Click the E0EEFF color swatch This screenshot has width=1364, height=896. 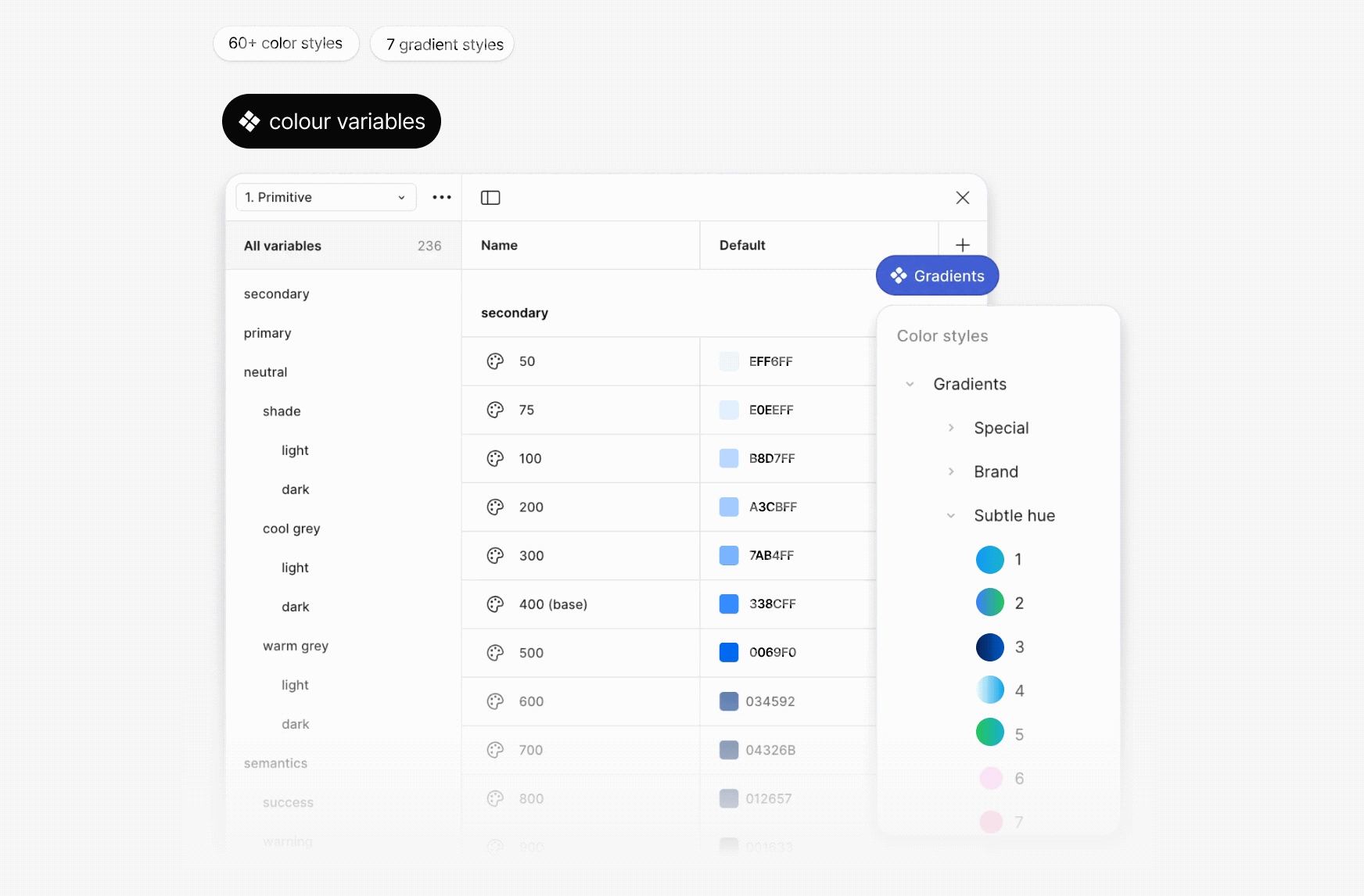coord(729,410)
